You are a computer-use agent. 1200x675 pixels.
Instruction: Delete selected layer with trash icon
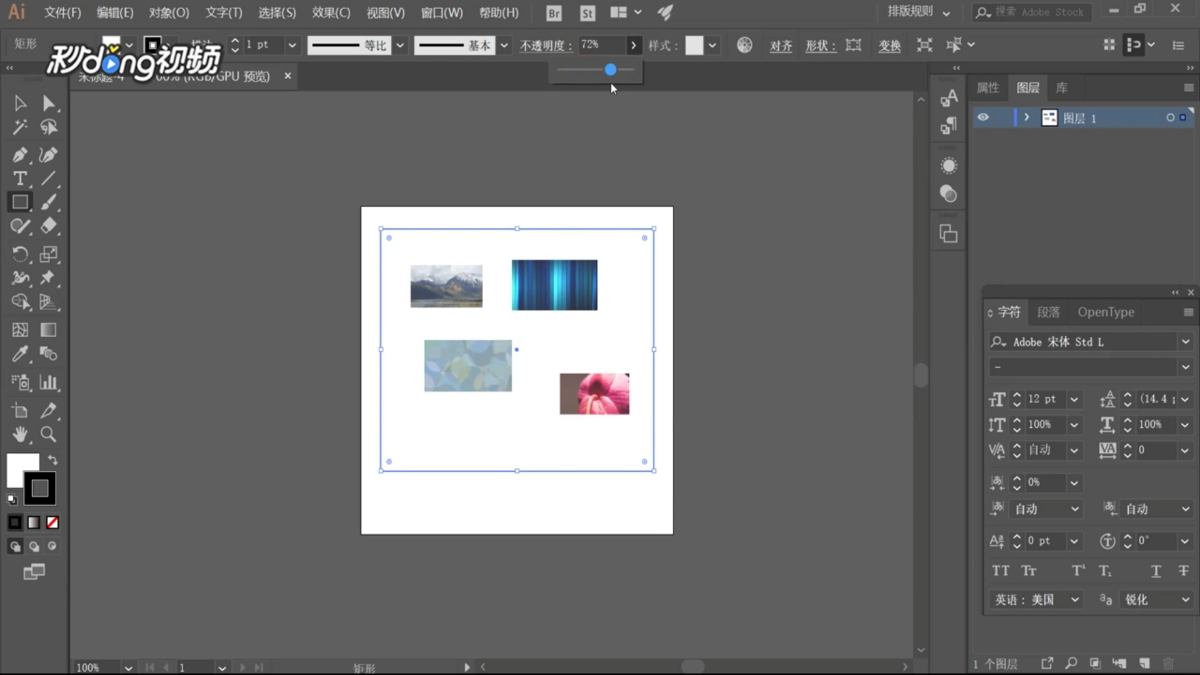click(x=1167, y=663)
